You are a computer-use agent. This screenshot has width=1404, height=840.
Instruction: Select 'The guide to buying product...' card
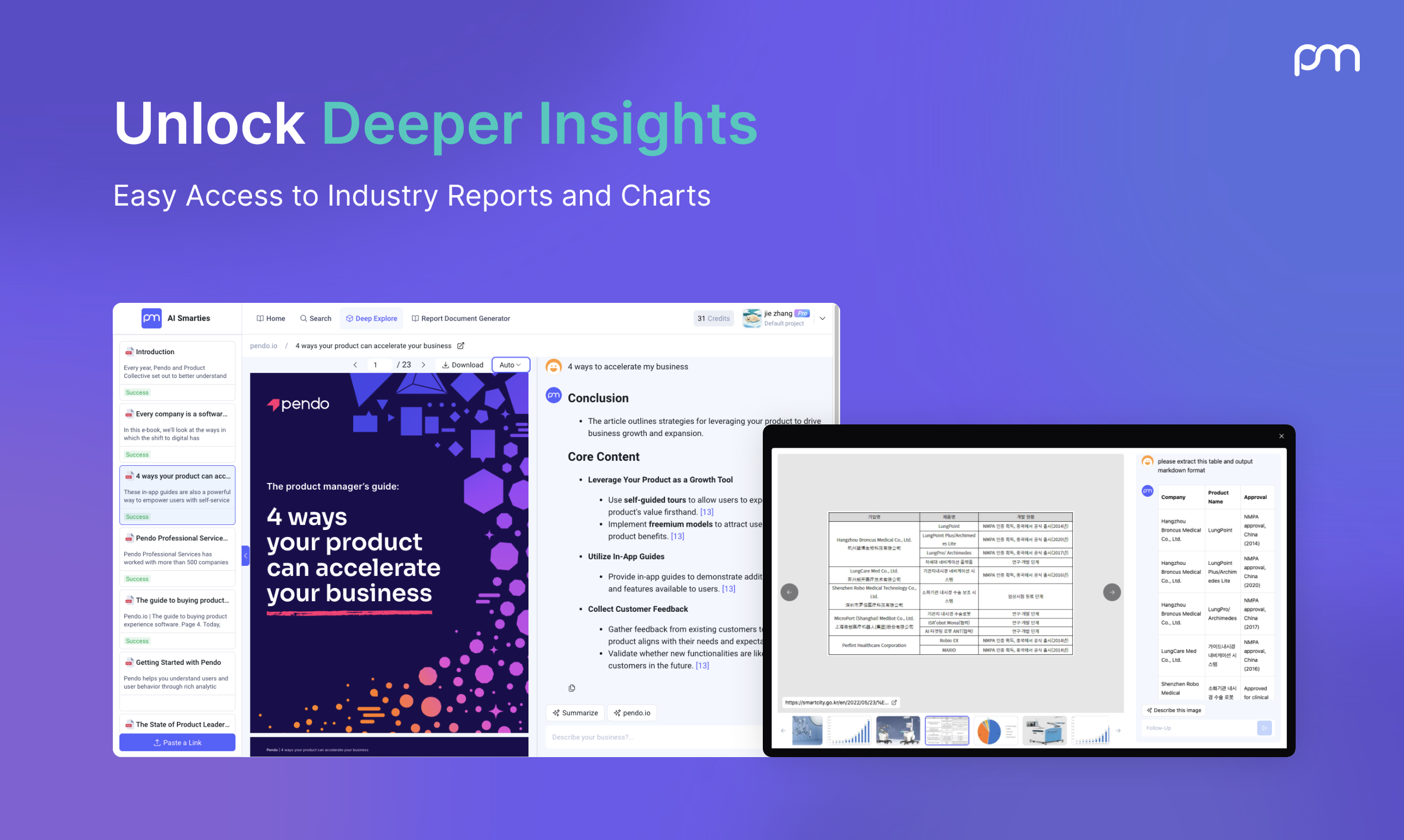click(x=177, y=620)
